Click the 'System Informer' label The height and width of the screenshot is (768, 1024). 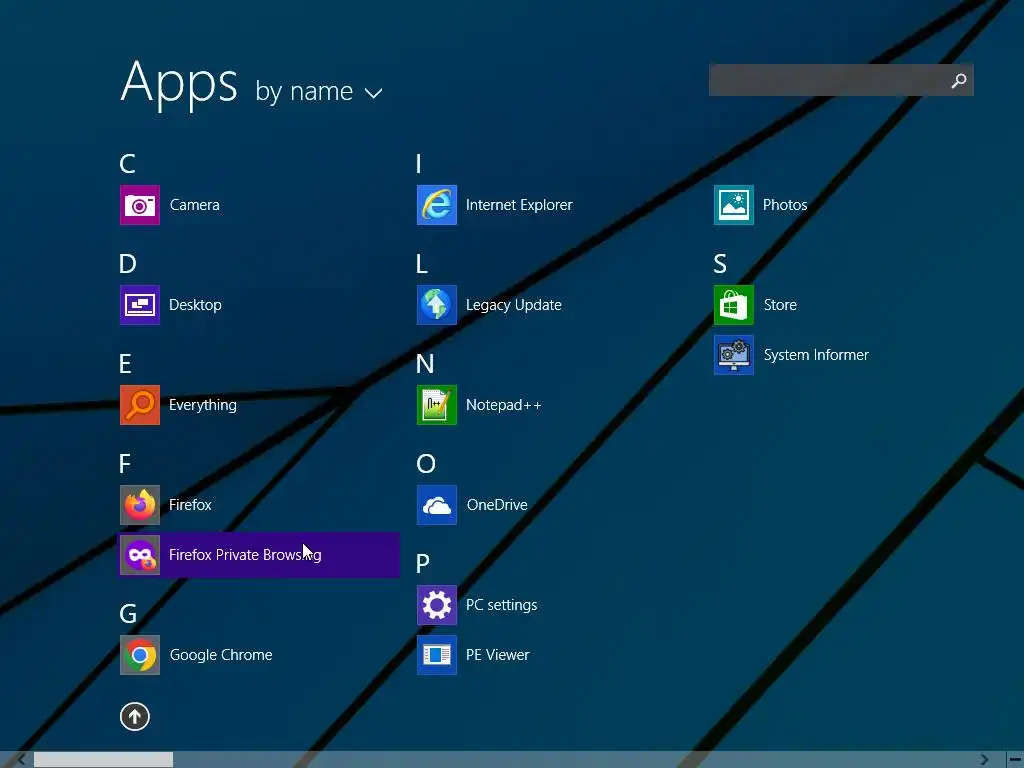816,355
